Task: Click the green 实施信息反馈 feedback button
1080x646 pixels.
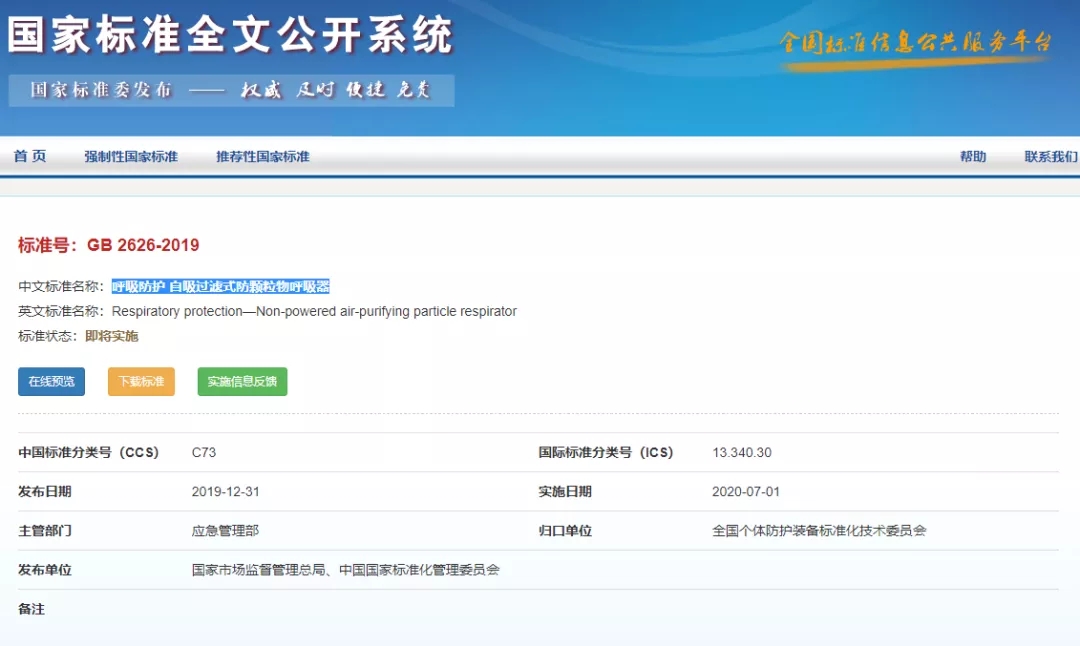Action: (x=241, y=381)
